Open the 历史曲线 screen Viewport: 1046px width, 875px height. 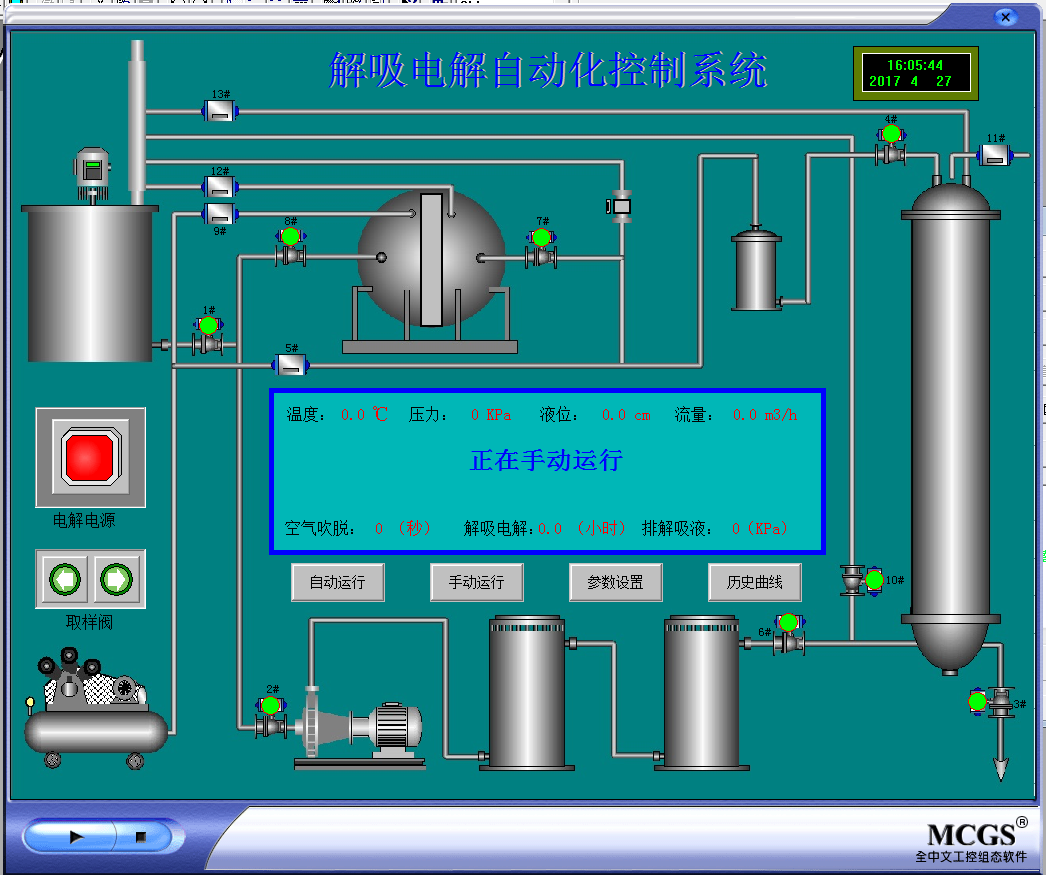(x=755, y=582)
